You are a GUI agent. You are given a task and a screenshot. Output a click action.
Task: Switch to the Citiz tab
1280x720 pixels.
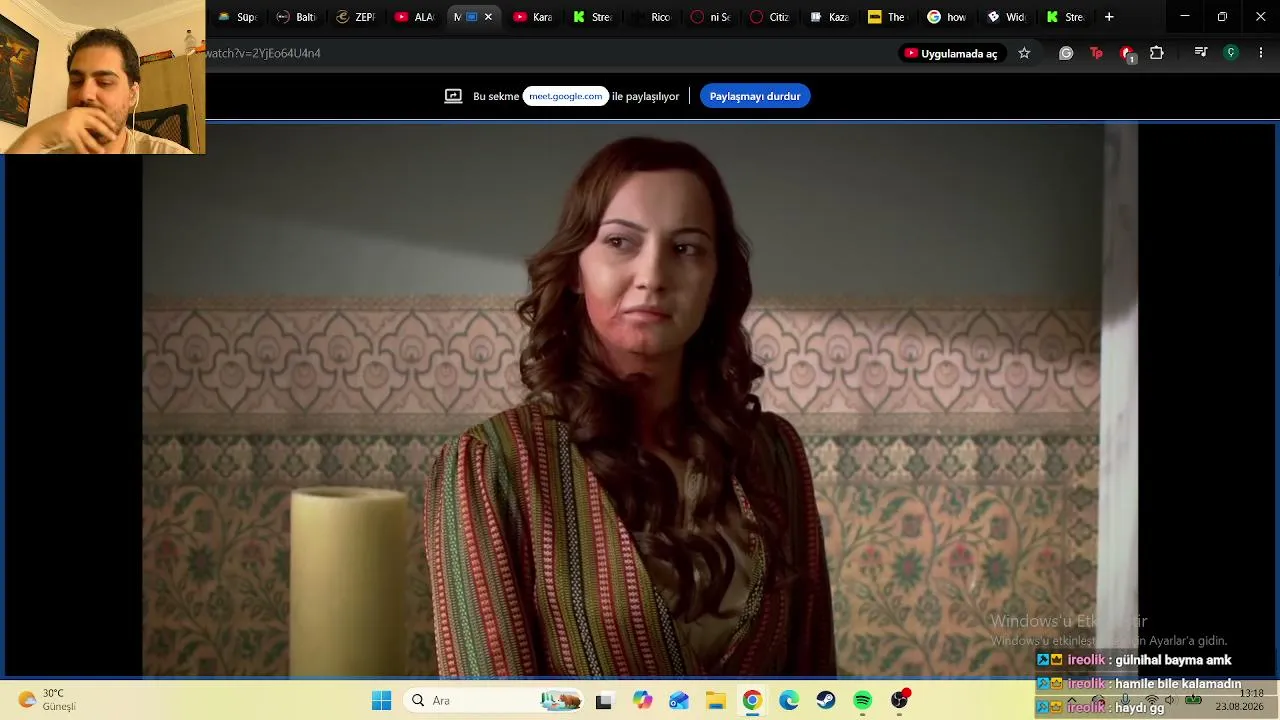[x=768, y=17]
